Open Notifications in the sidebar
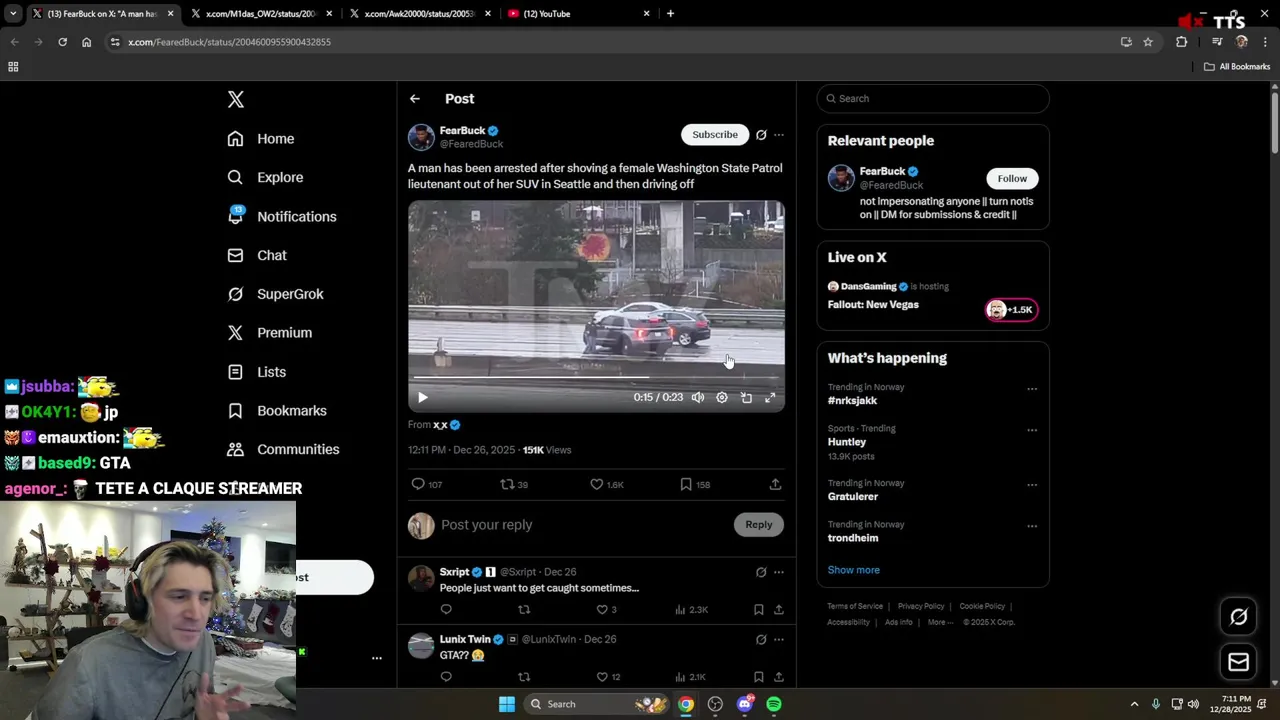 pyautogui.click(x=282, y=216)
